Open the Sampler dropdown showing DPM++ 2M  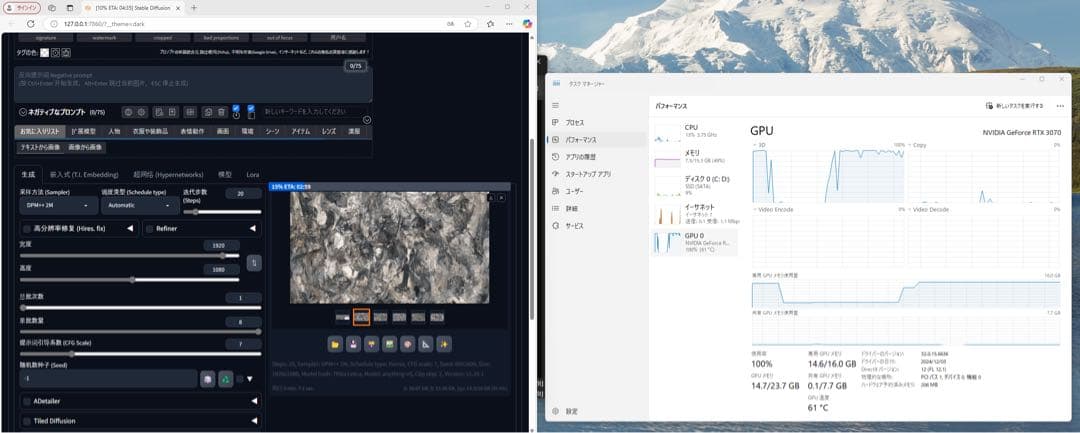(x=58, y=205)
